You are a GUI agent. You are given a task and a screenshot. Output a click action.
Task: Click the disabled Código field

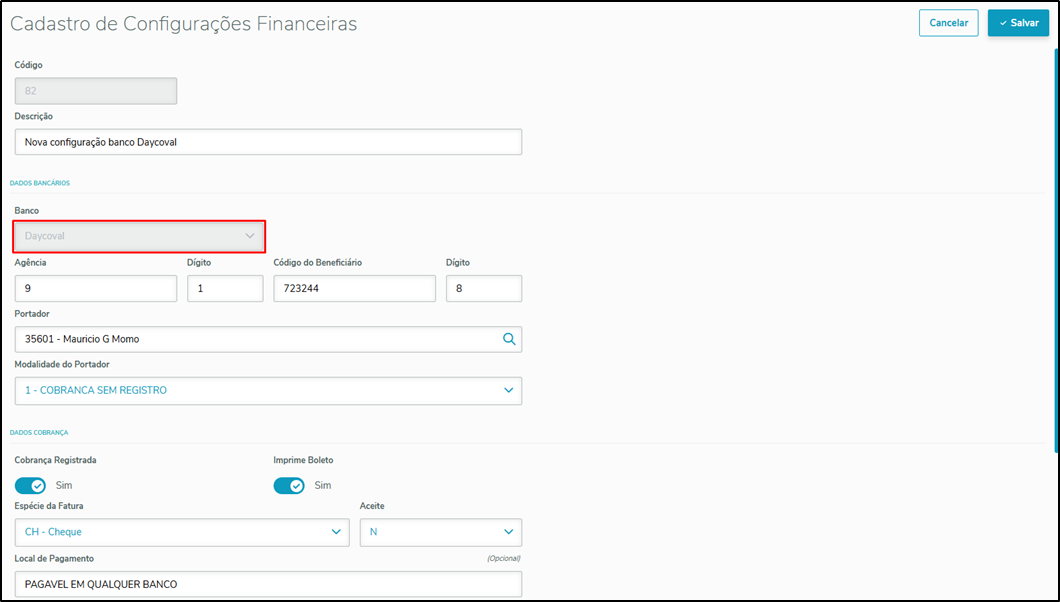(x=96, y=91)
